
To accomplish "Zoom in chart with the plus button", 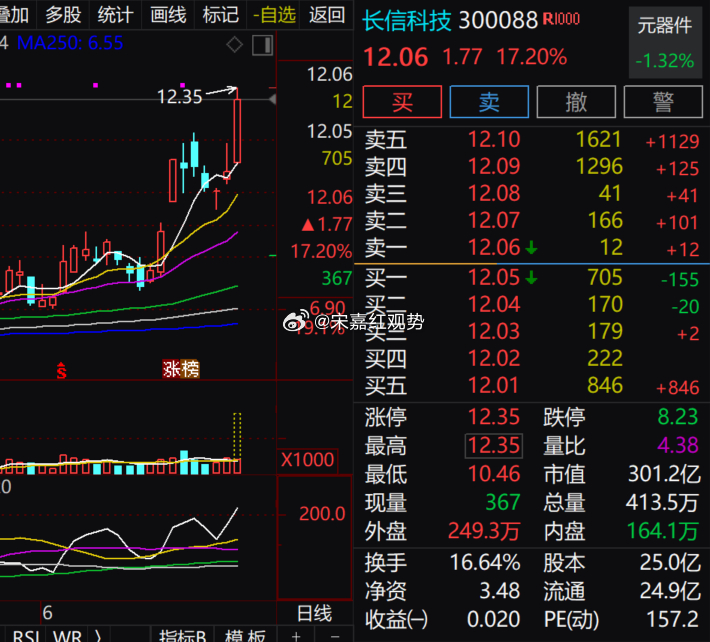I will (x=296, y=636).
